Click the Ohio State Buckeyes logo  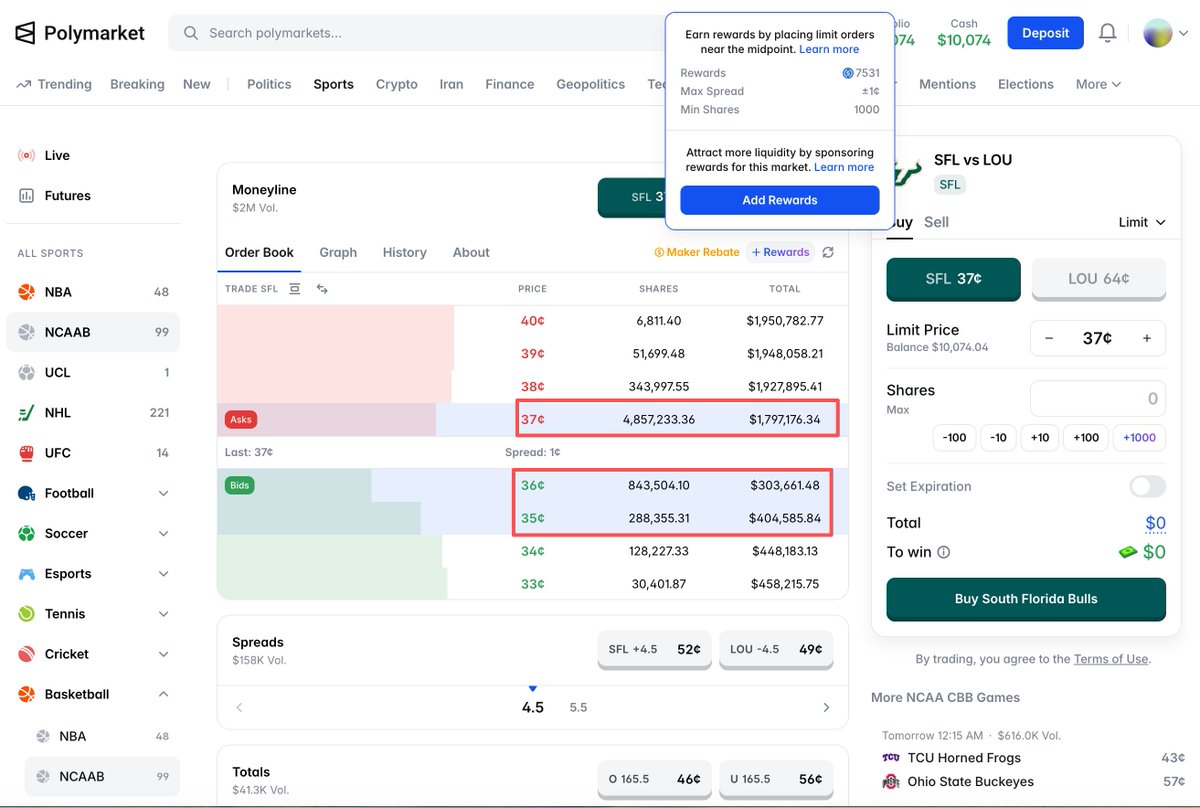pyautogui.click(x=890, y=782)
